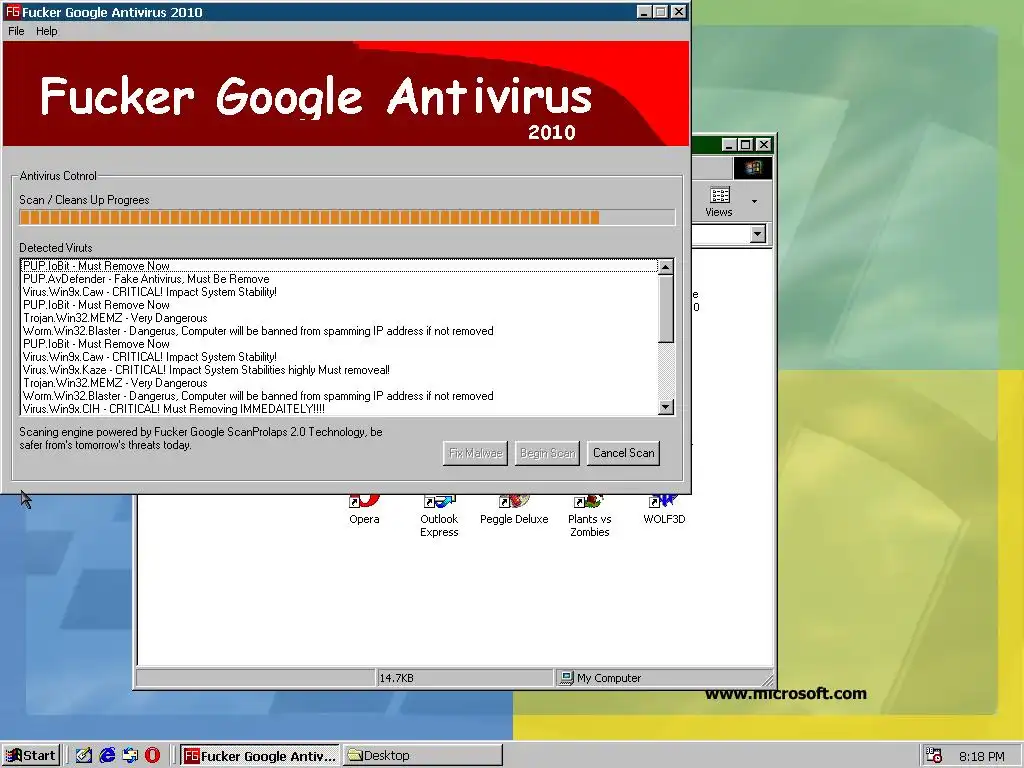
Task: Minimize the Fucker Google Antivirus window
Action: click(x=644, y=12)
